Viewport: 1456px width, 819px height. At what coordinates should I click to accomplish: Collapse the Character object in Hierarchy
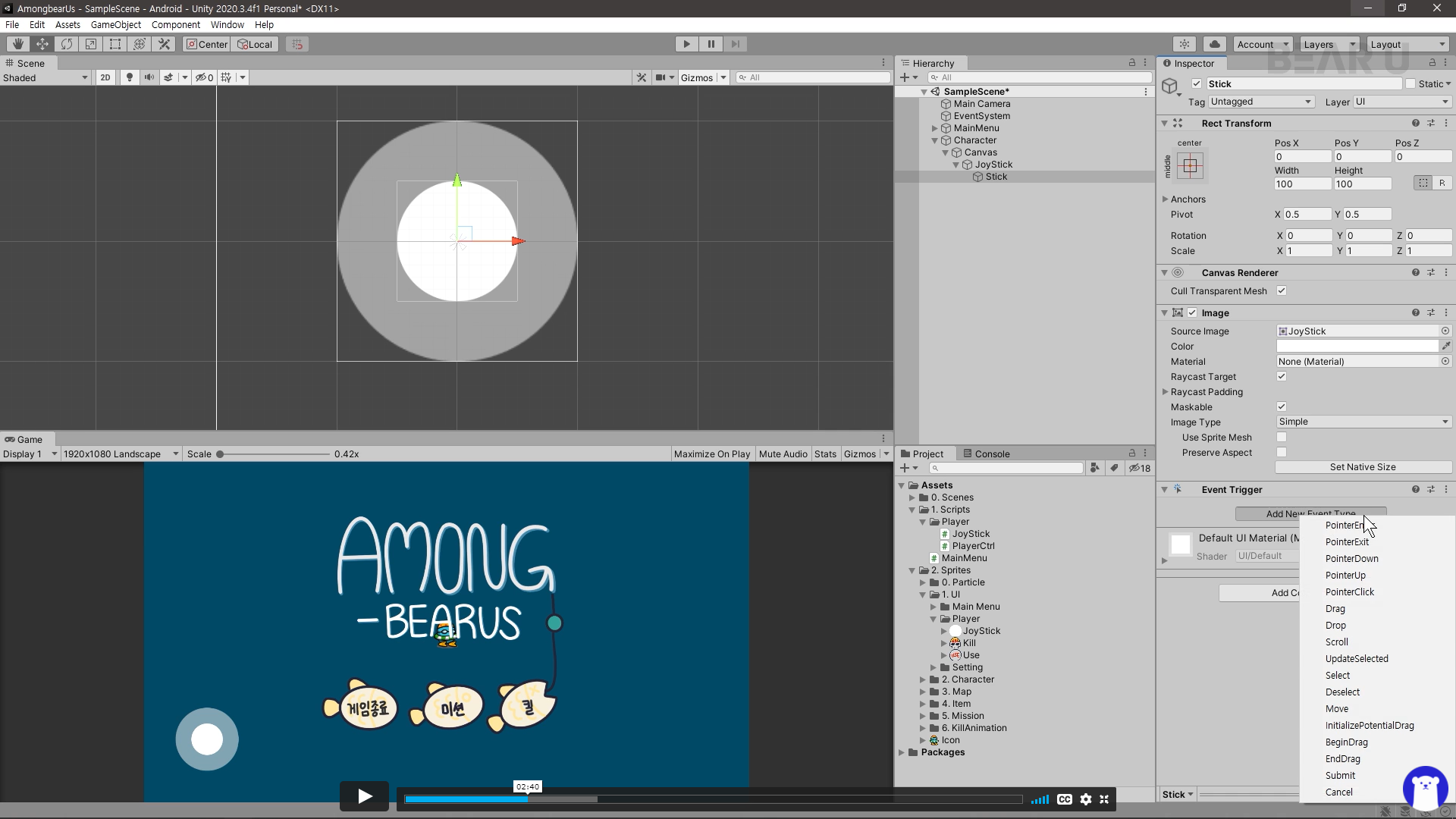tap(934, 140)
